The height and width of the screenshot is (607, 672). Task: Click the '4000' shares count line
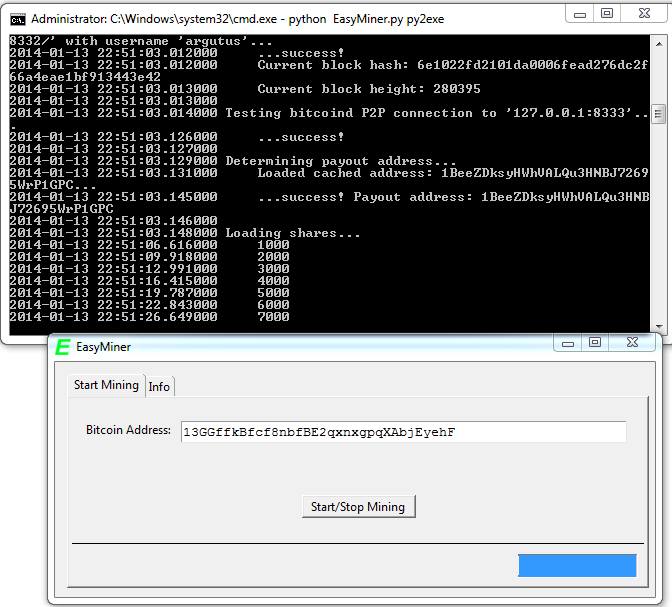click(x=273, y=281)
